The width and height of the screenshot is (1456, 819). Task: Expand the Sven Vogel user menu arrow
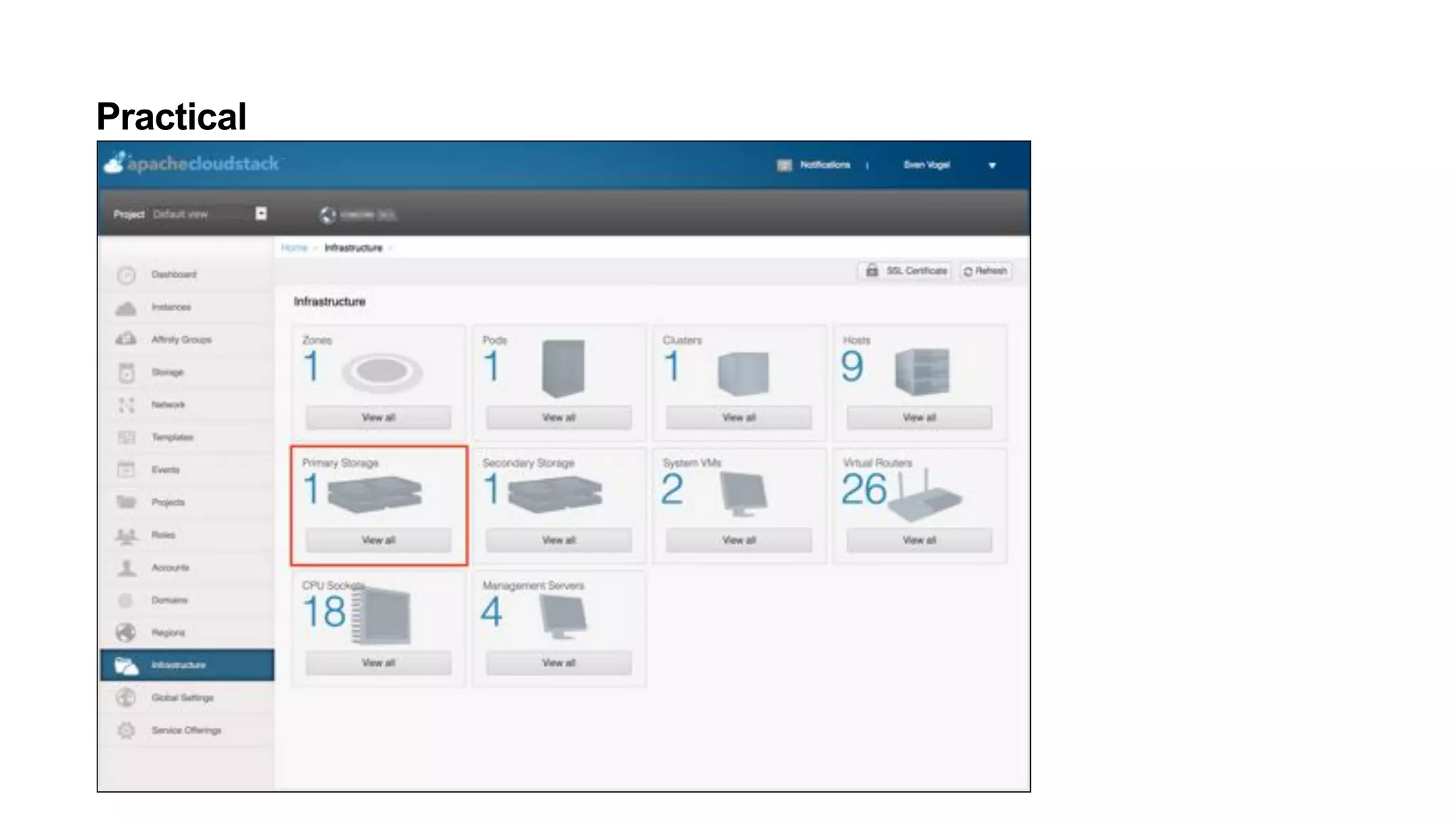click(x=992, y=166)
